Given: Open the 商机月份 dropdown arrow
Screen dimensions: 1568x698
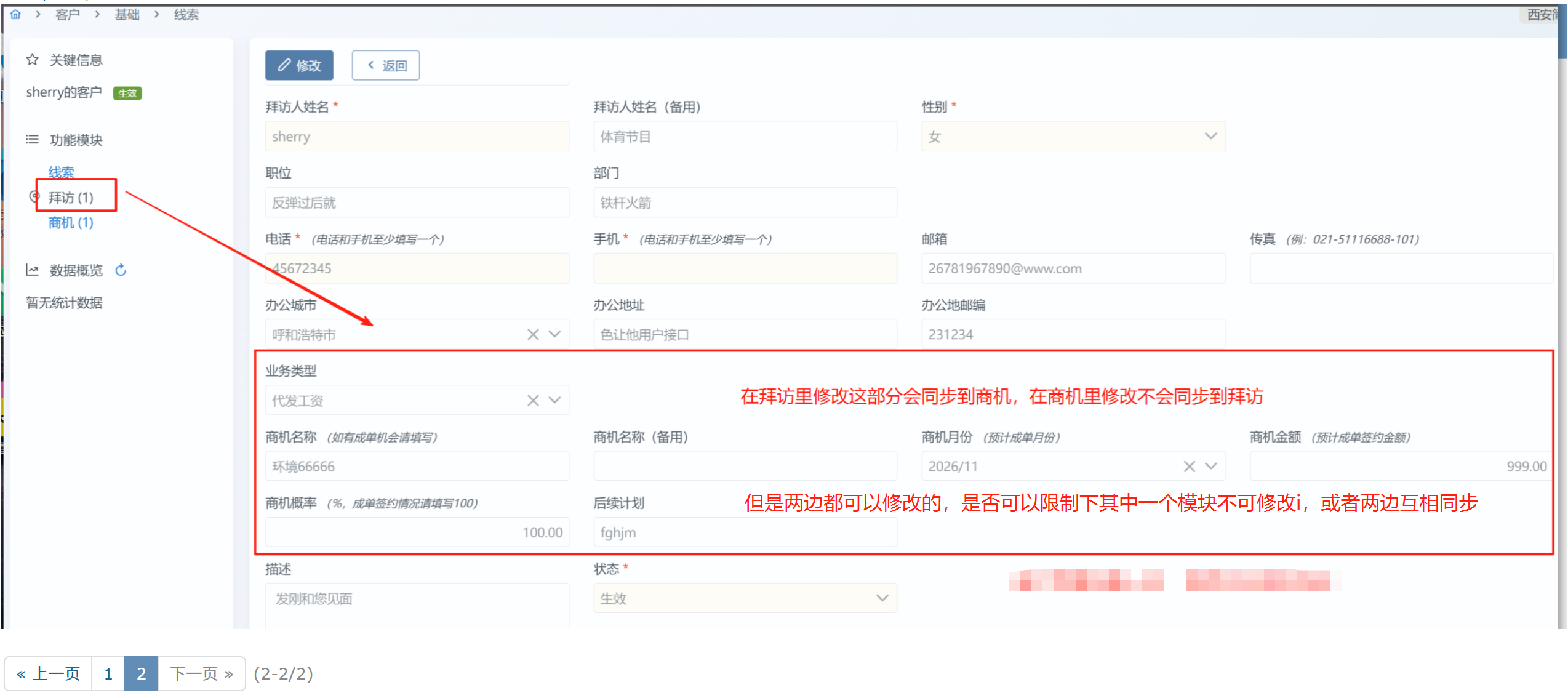Looking at the screenshot, I should pos(1211,467).
